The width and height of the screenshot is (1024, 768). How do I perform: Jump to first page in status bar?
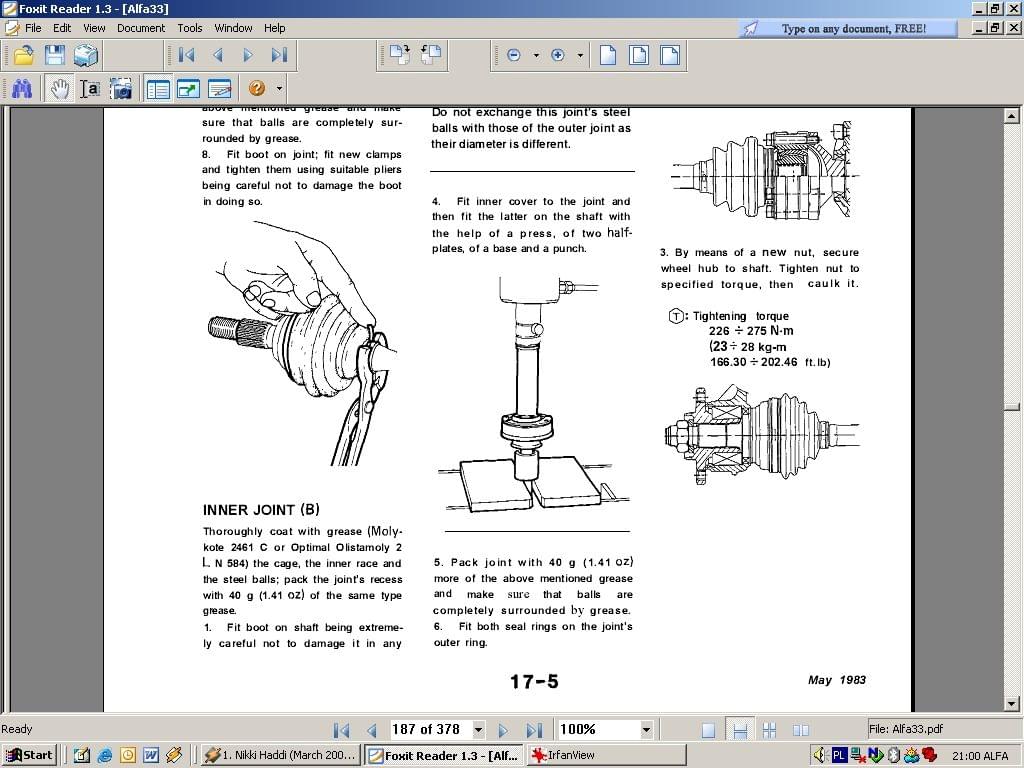[342, 730]
